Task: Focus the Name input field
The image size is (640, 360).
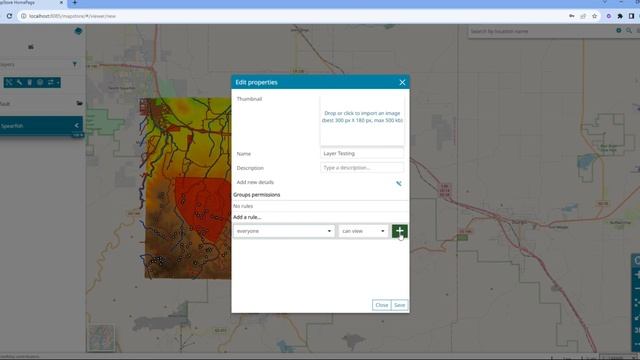Action: coord(362,153)
